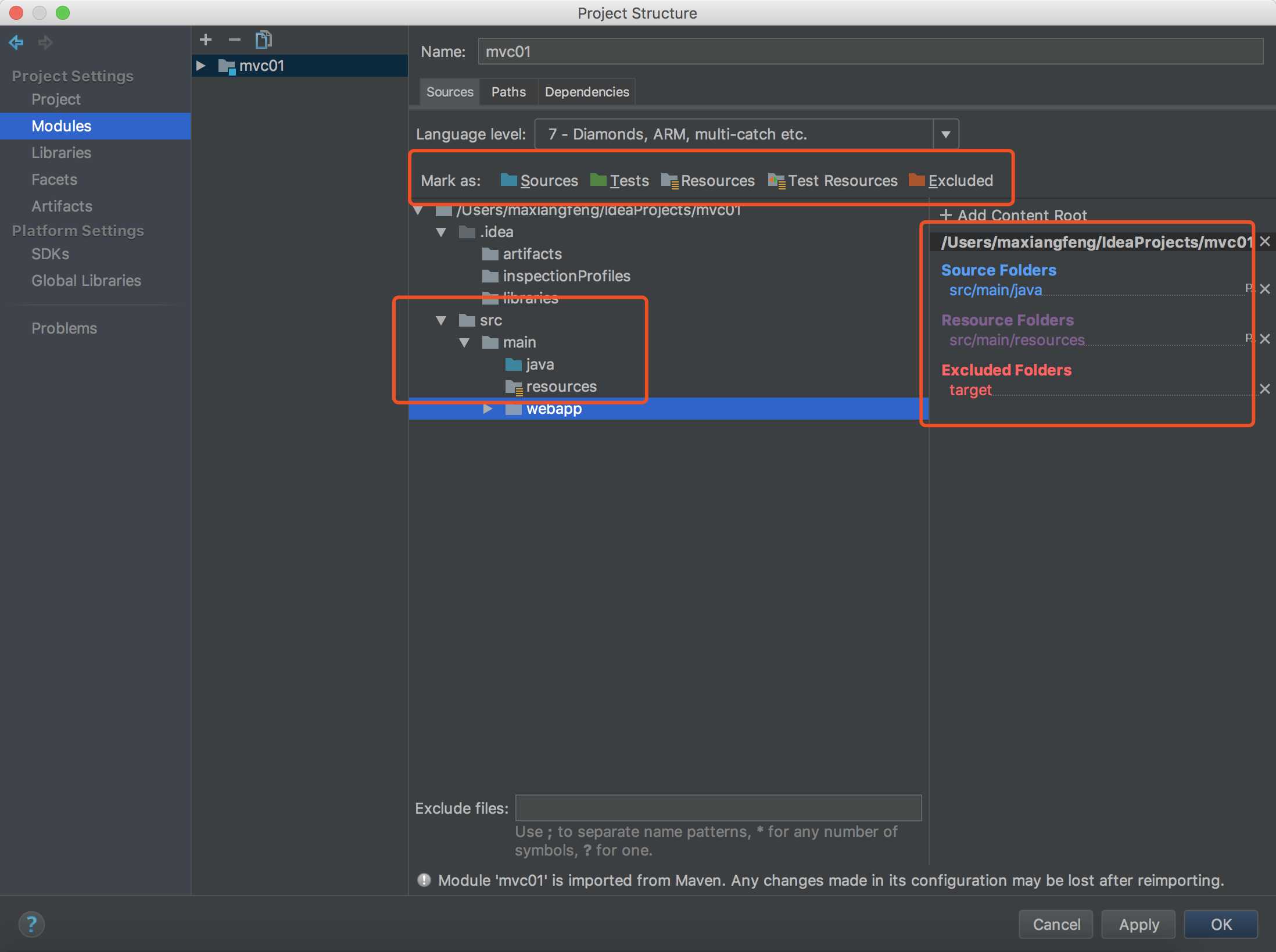Switch to the Paths tab
Viewport: 1276px width, 952px height.
pos(508,92)
